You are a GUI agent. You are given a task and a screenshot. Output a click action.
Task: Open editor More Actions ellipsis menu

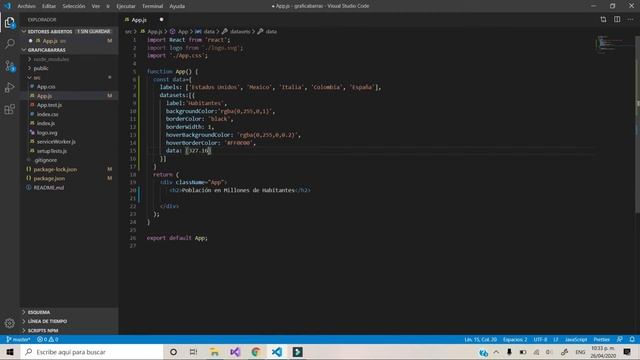click(x=631, y=19)
